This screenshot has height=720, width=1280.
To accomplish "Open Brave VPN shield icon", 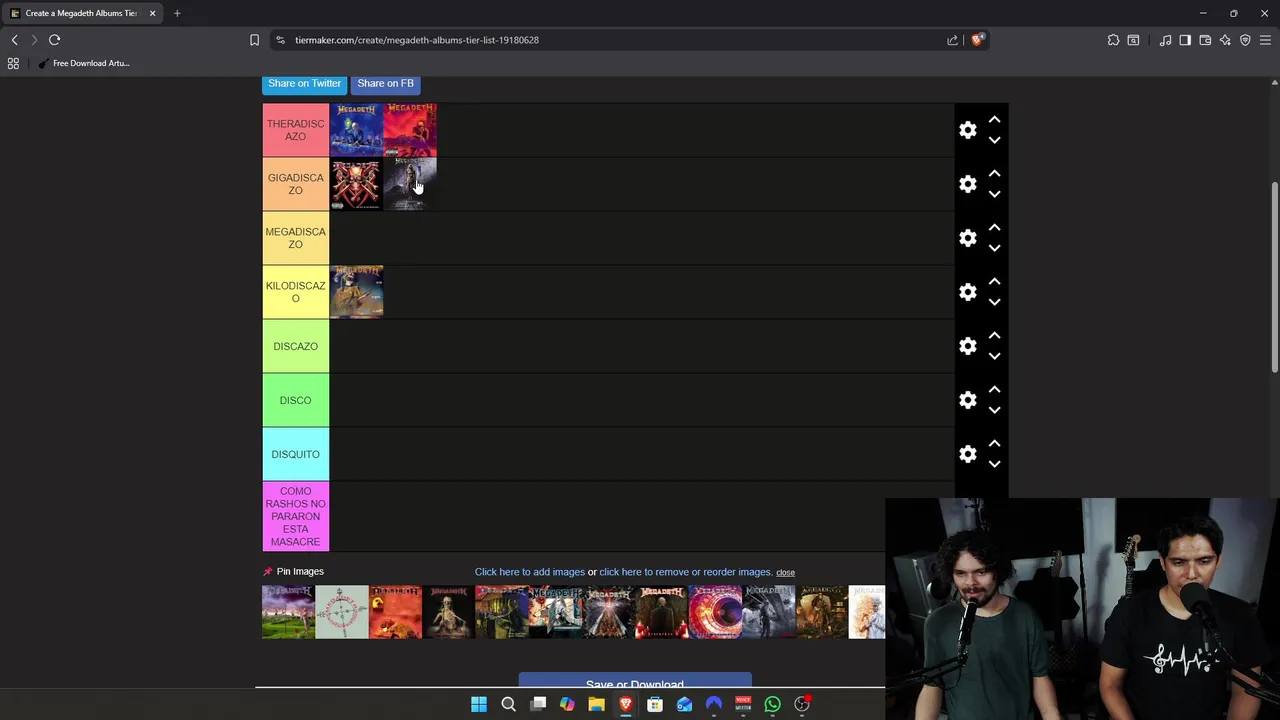I will point(1245,40).
